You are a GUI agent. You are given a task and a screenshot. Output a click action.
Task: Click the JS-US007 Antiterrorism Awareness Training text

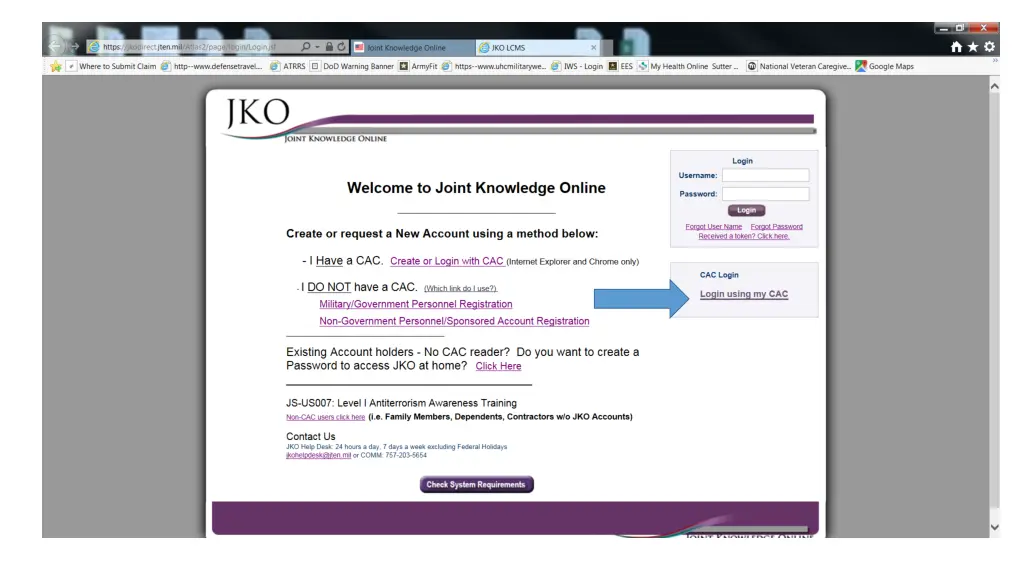pos(401,403)
